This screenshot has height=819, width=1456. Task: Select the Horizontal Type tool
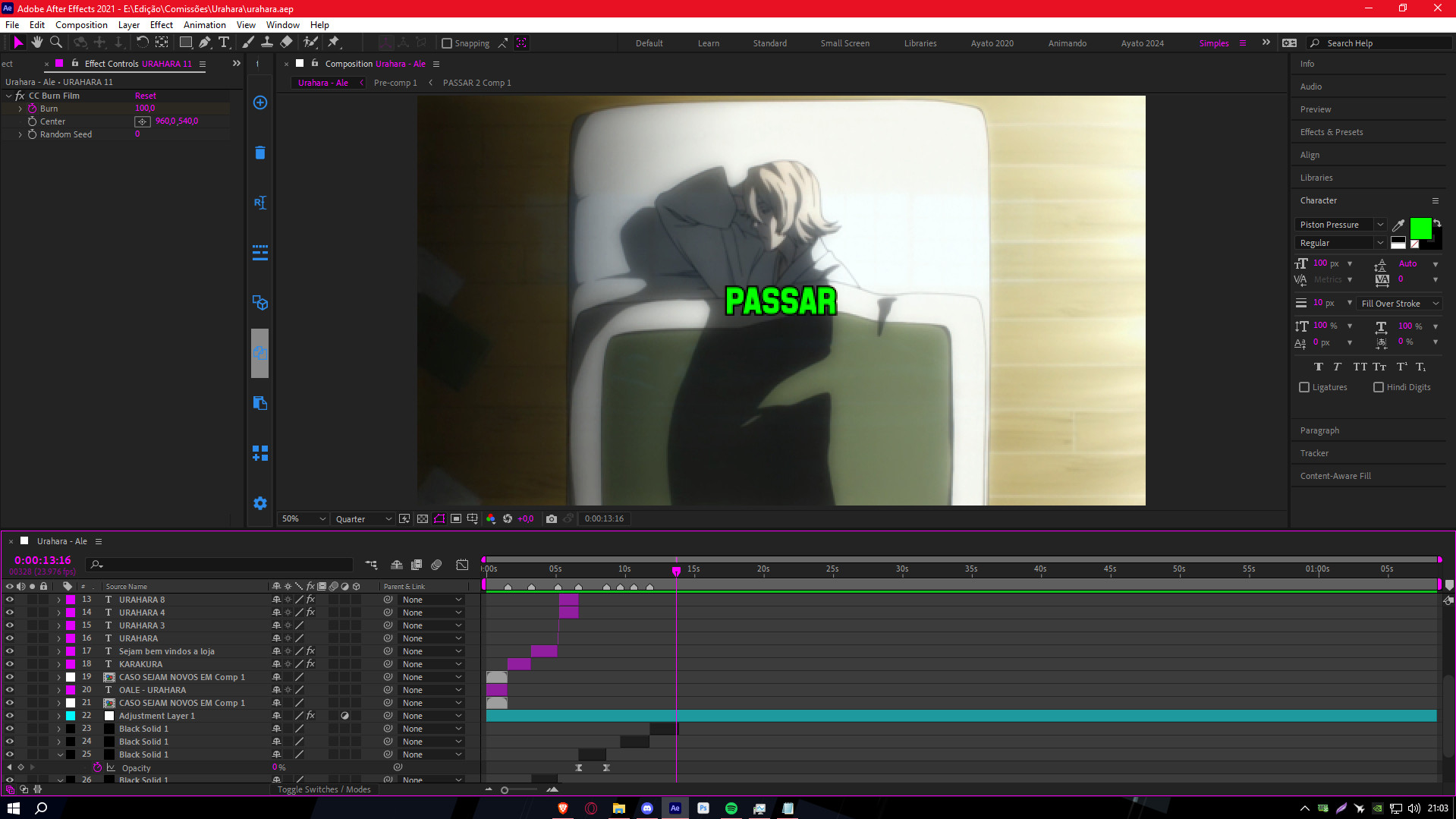224,43
